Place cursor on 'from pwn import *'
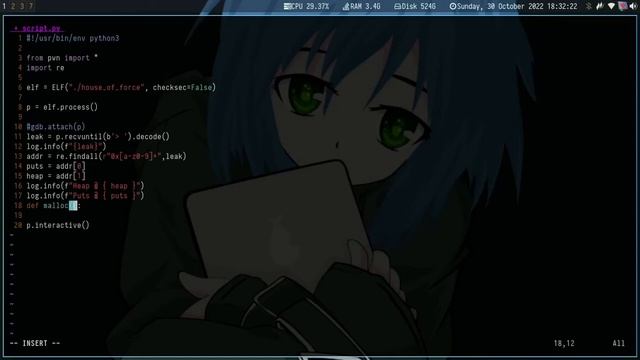The width and height of the screenshot is (640, 360). [62, 58]
